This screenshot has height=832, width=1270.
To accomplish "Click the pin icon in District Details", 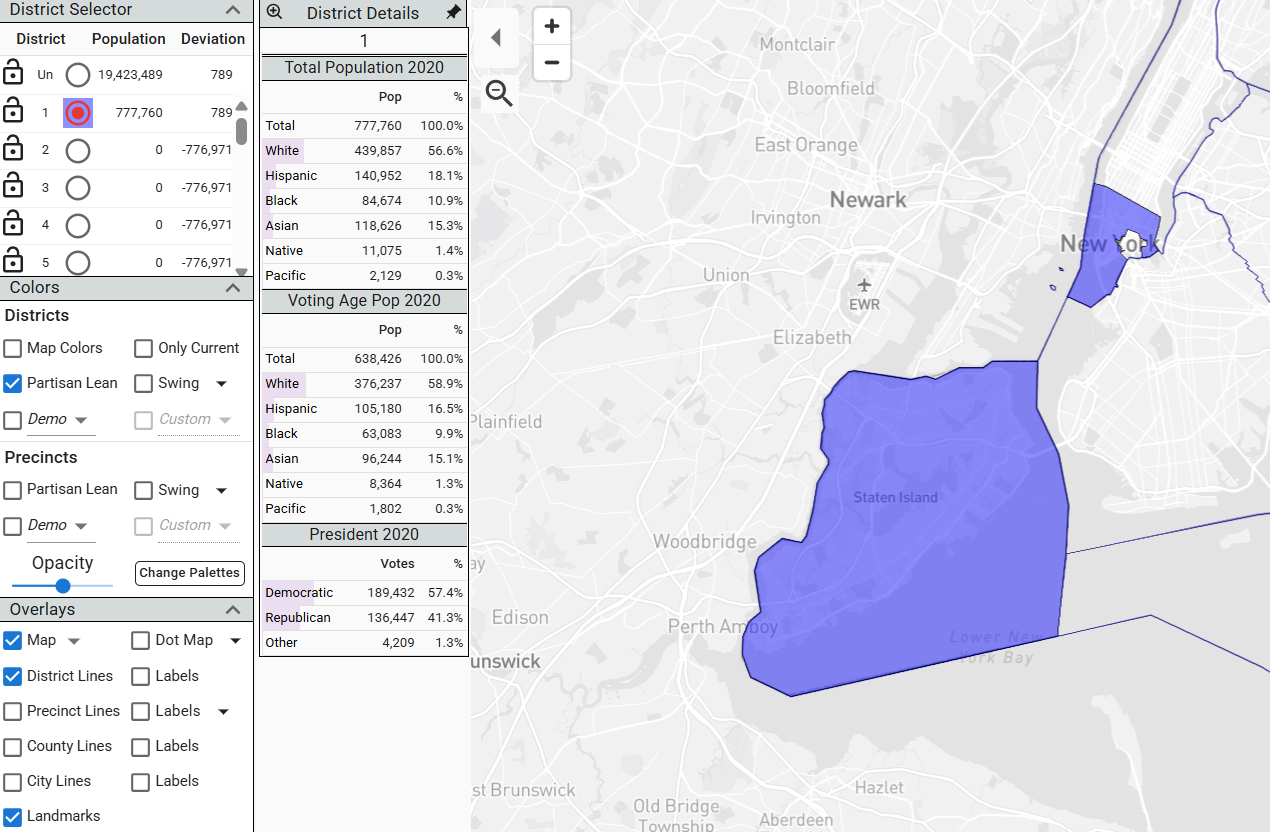I will pyautogui.click(x=453, y=13).
